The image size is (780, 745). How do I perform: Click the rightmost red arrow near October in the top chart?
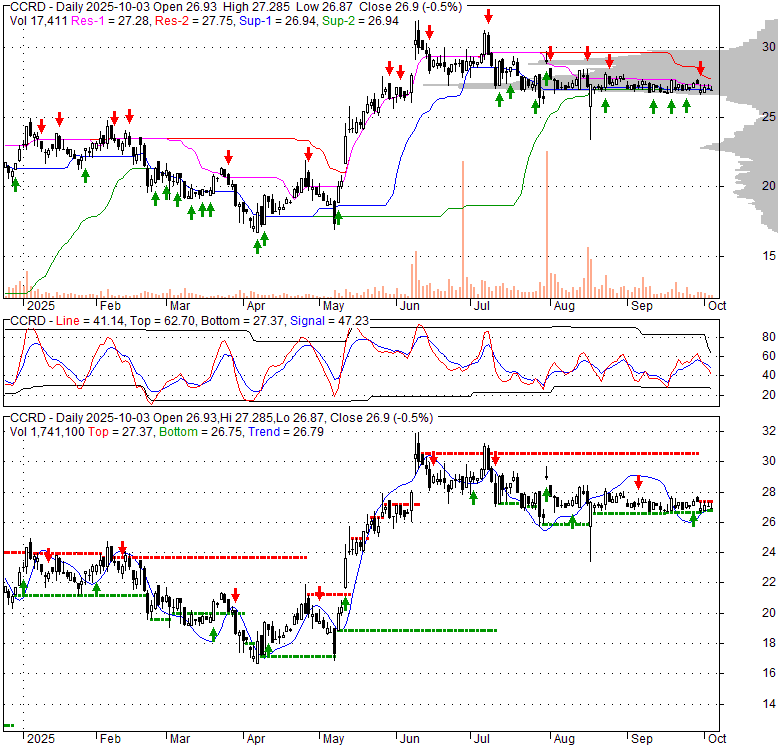click(700, 68)
